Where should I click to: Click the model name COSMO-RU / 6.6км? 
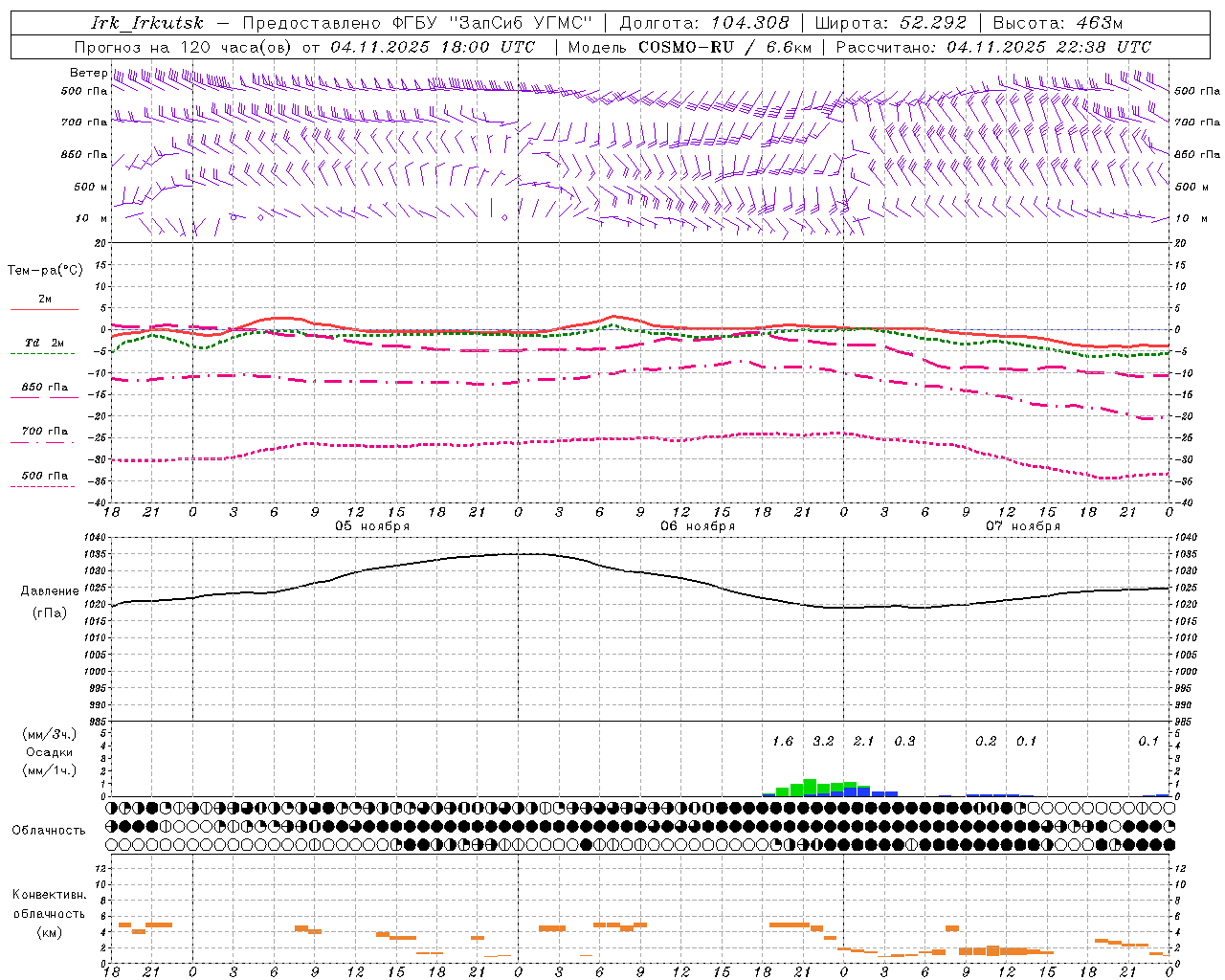coord(725,47)
